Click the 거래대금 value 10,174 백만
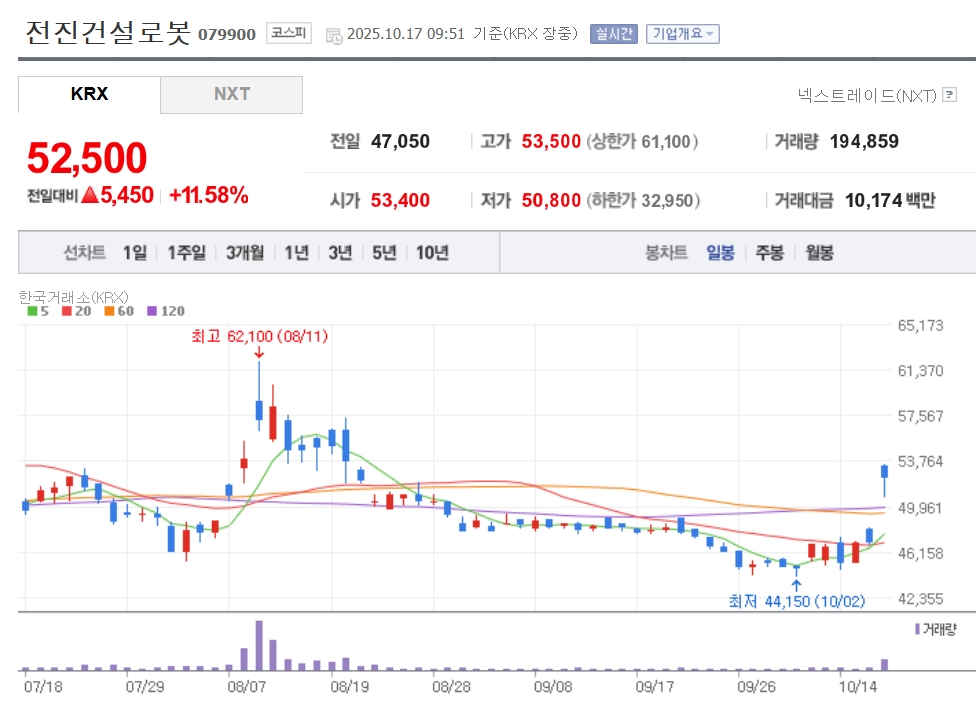This screenshot has height=715, width=976. [x=890, y=200]
